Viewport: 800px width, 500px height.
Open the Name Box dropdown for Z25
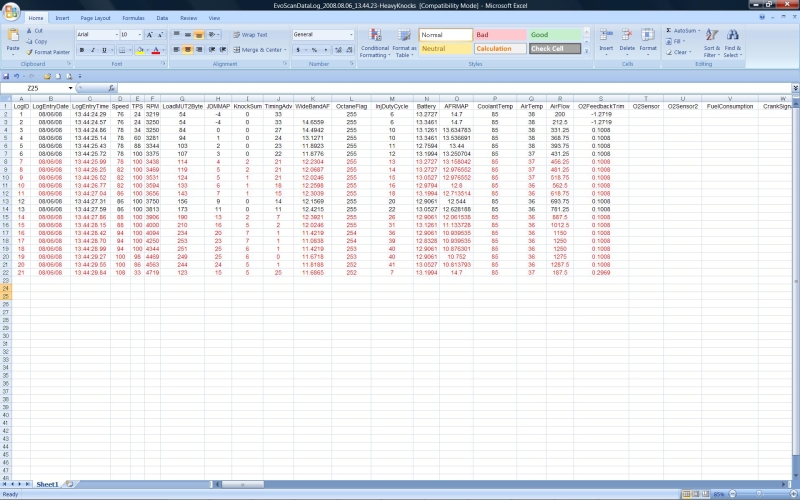(70, 87)
